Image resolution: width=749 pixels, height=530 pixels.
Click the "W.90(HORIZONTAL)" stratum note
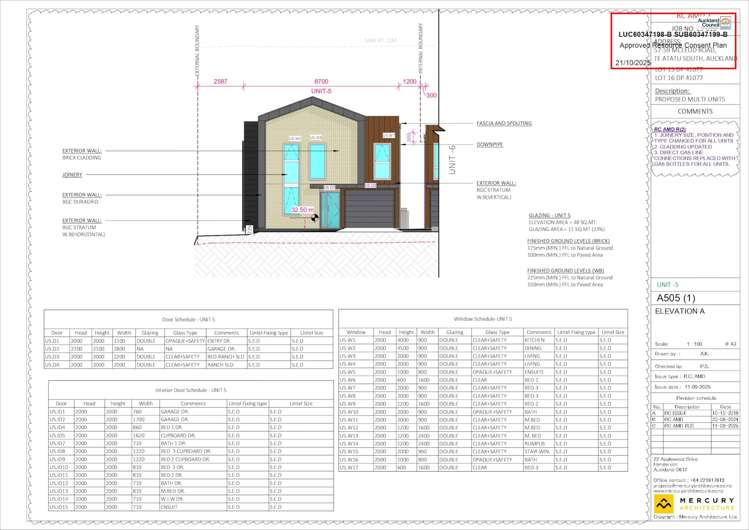(84, 234)
